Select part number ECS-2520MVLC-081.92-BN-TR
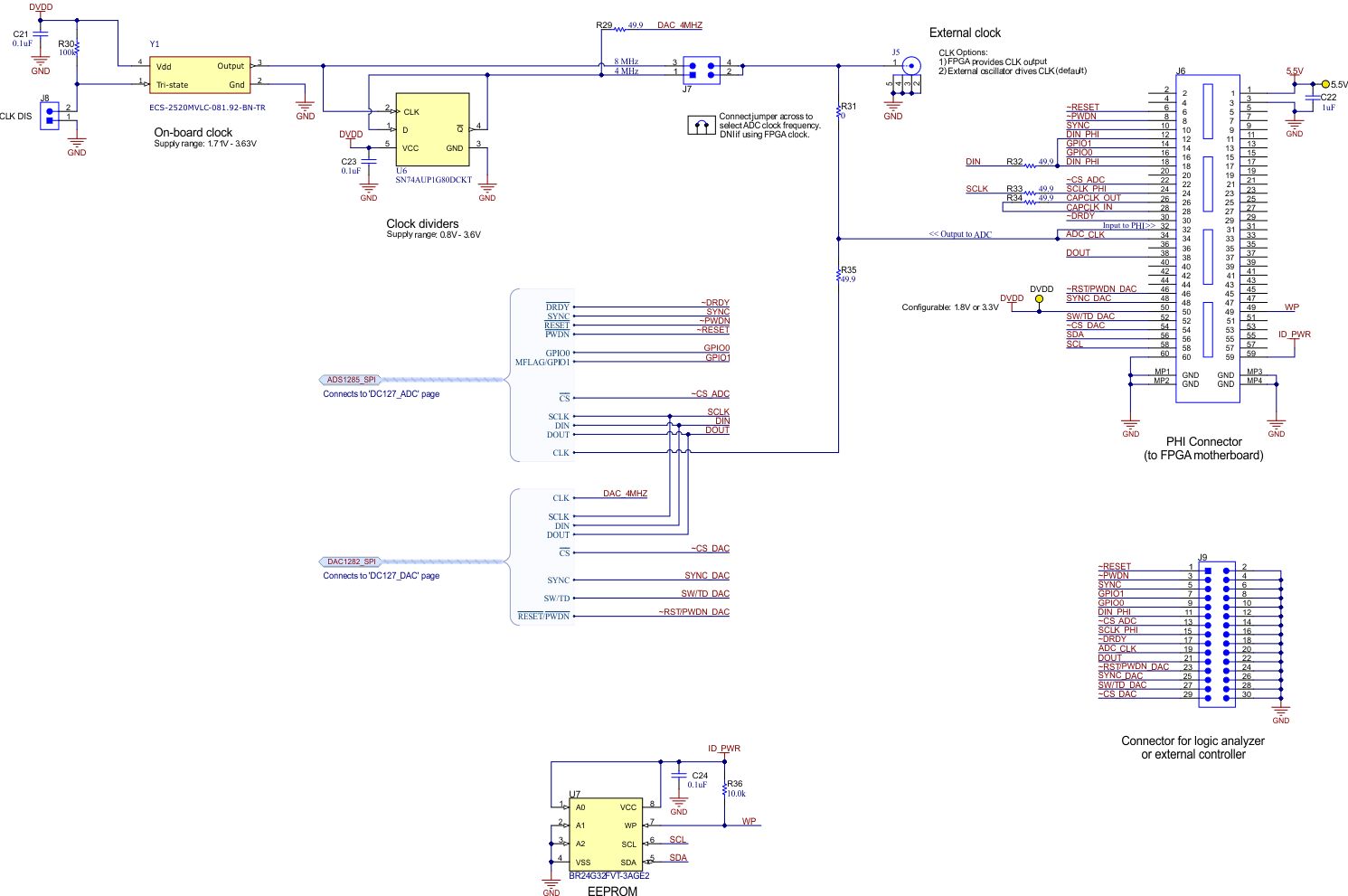This screenshot has height=896, width=1348. click(x=208, y=108)
